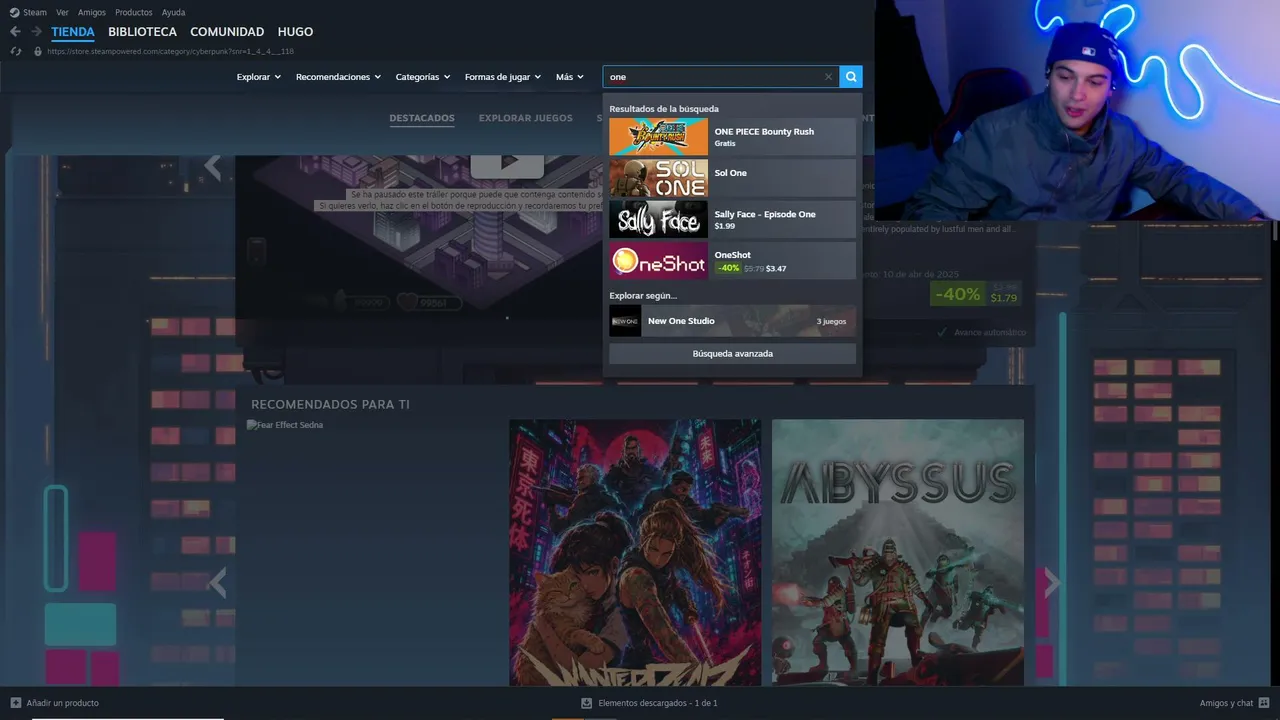Screen dimensions: 1280x720
Task: Click the Steam logo icon in menu bar
Action: click(x=14, y=12)
